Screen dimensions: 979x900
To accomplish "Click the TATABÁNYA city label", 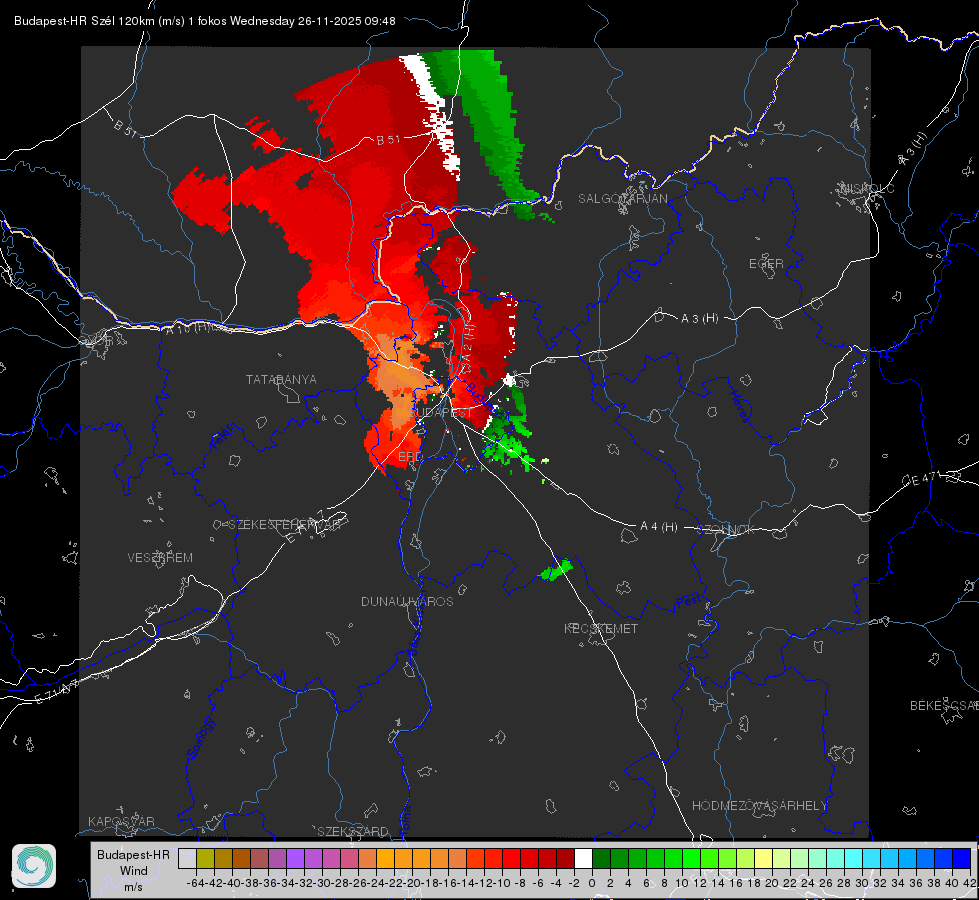I will 281,379.
